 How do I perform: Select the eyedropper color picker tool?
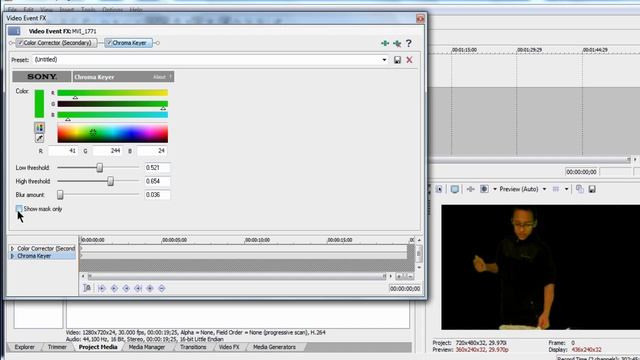(x=39, y=138)
